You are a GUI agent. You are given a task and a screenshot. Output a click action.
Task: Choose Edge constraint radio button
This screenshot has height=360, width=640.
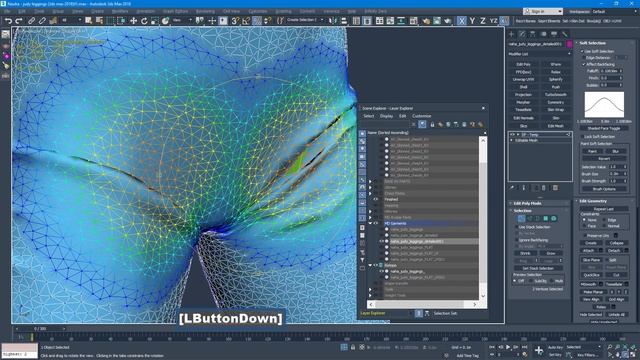(604, 220)
